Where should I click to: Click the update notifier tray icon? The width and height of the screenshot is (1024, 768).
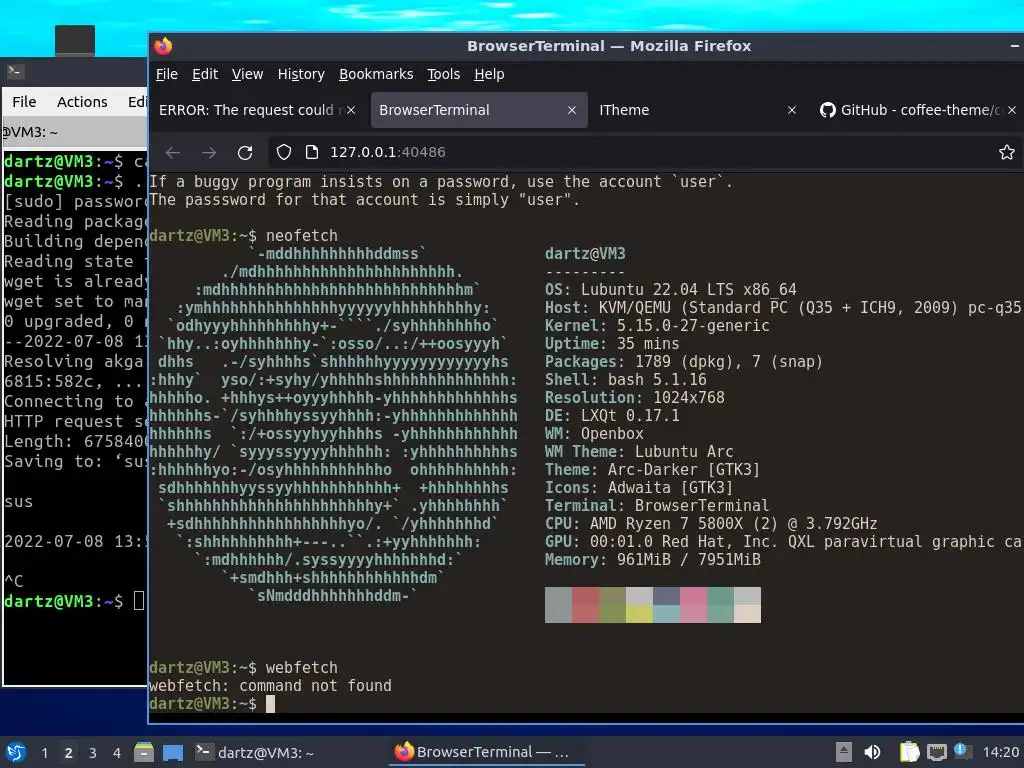962,751
